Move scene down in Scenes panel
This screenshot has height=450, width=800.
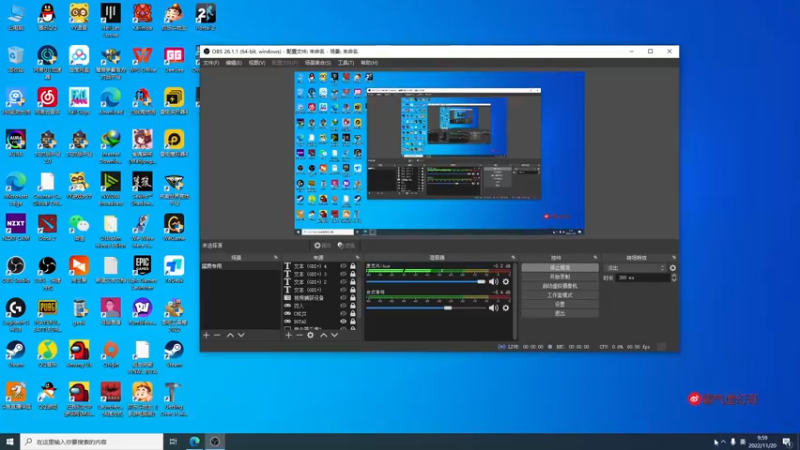coord(241,335)
